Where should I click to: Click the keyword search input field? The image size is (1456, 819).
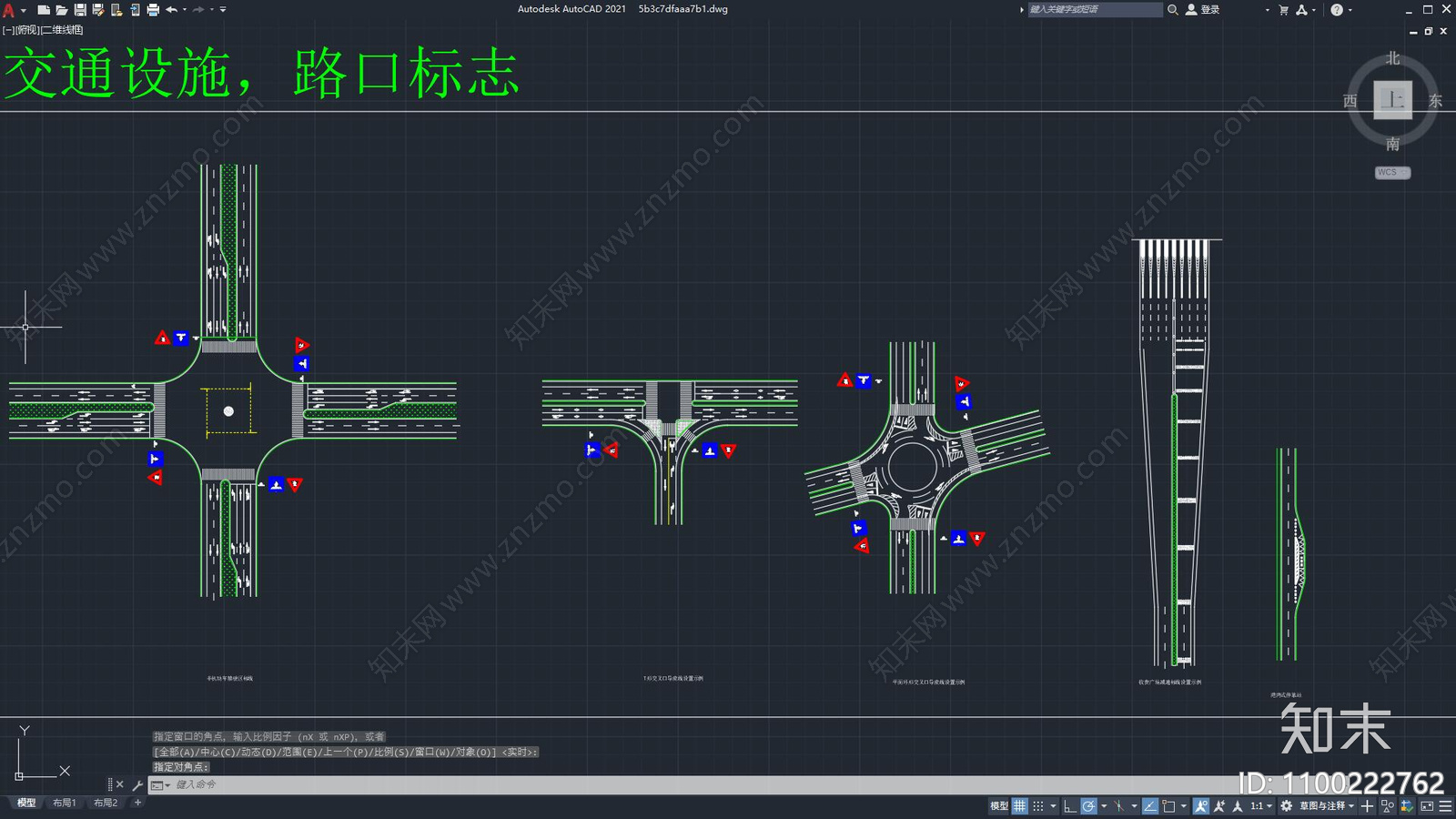click(1095, 9)
